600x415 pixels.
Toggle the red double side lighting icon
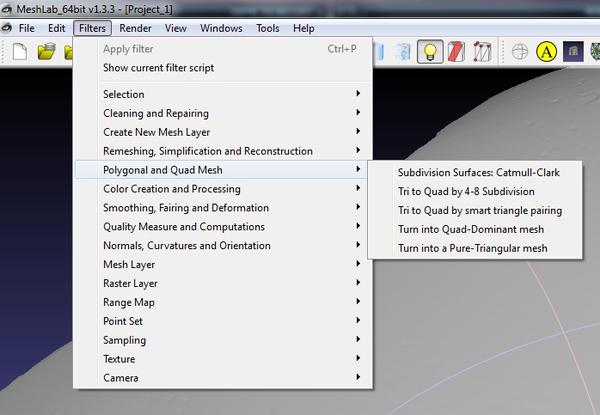click(456, 51)
